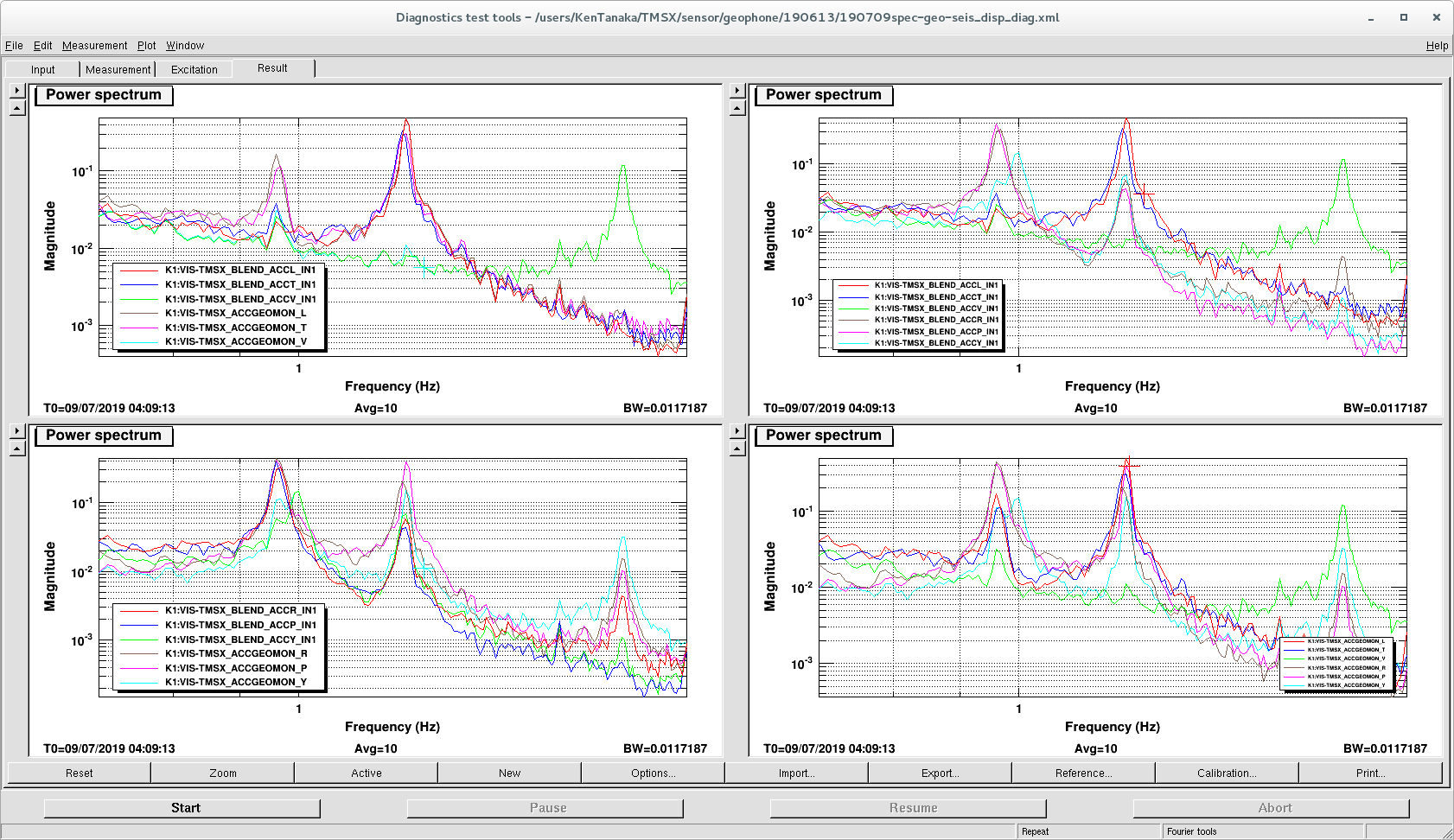Image resolution: width=1454 pixels, height=840 pixels.
Task: Click the New button
Action: point(510,773)
